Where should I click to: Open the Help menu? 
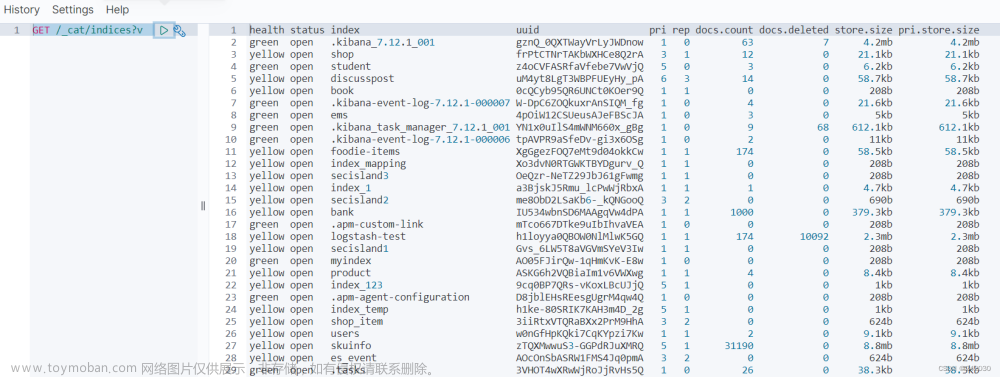[x=117, y=10]
